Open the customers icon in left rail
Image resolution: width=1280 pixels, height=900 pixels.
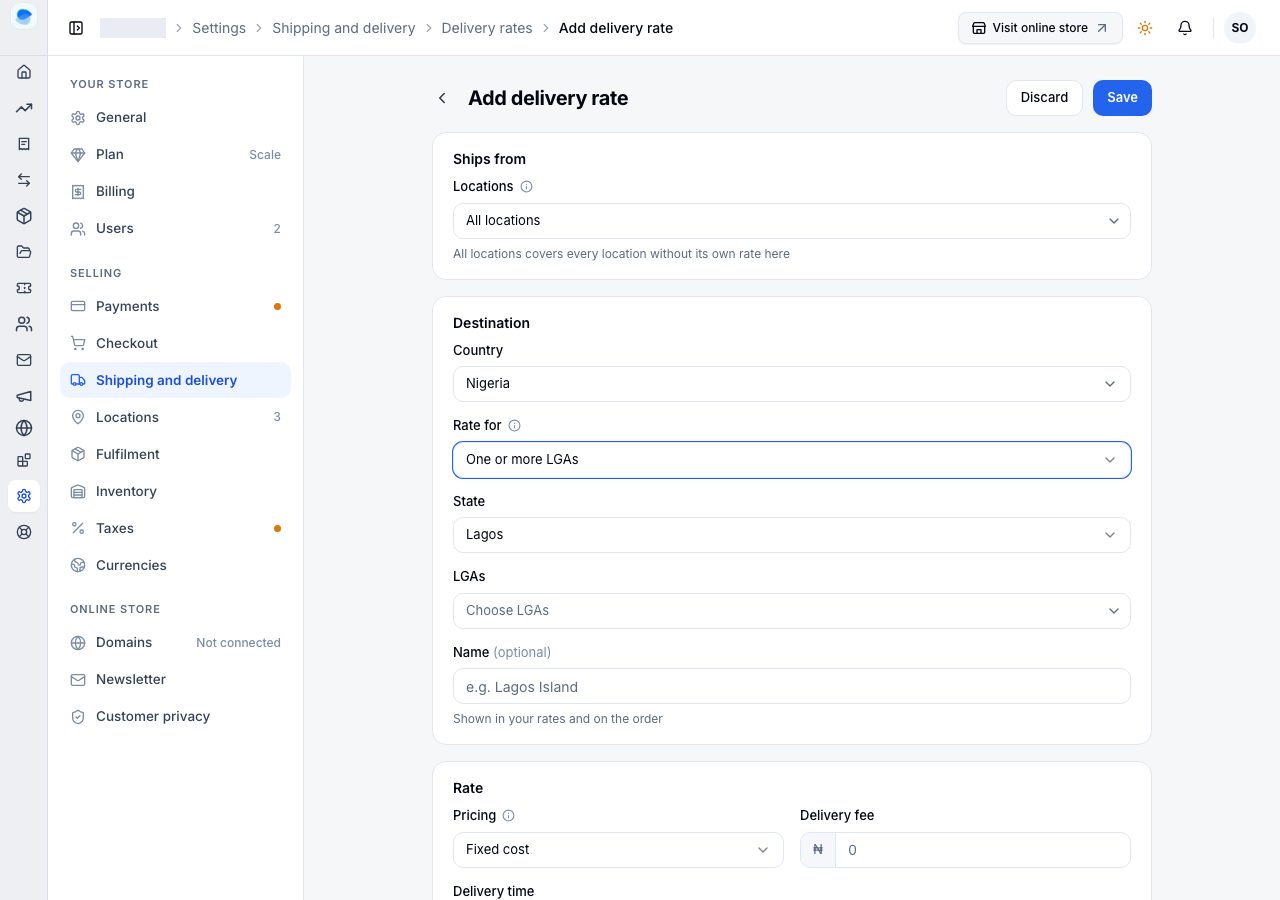(24, 324)
